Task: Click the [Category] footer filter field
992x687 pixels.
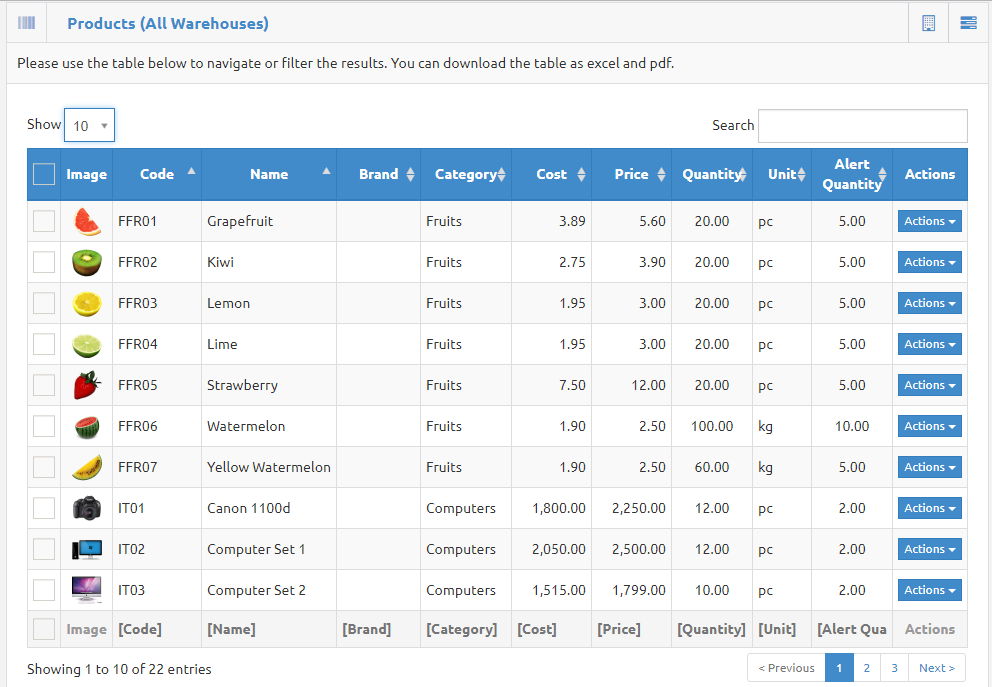Action: (x=466, y=629)
